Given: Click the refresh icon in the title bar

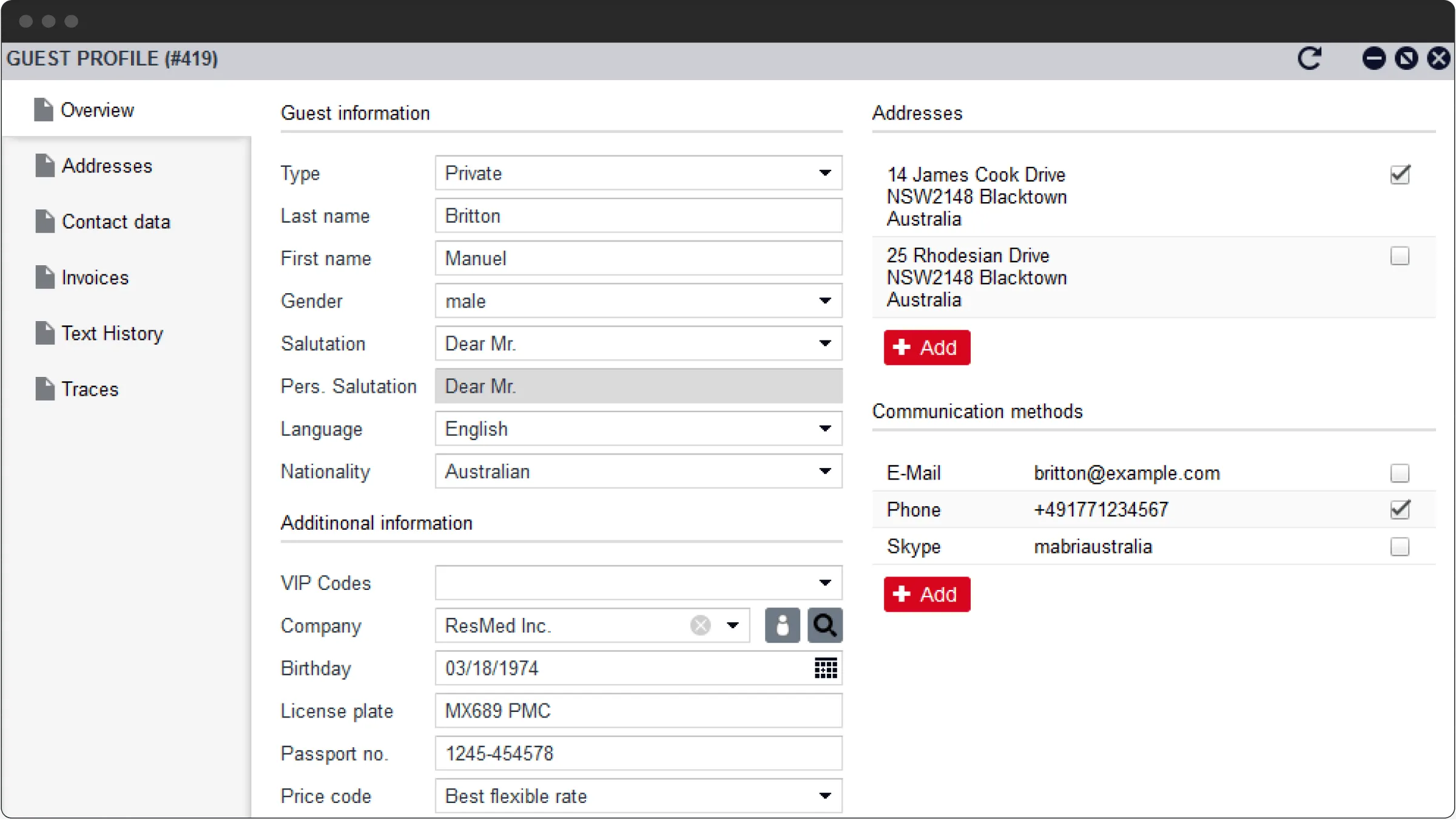Looking at the screenshot, I should pos(1310,58).
